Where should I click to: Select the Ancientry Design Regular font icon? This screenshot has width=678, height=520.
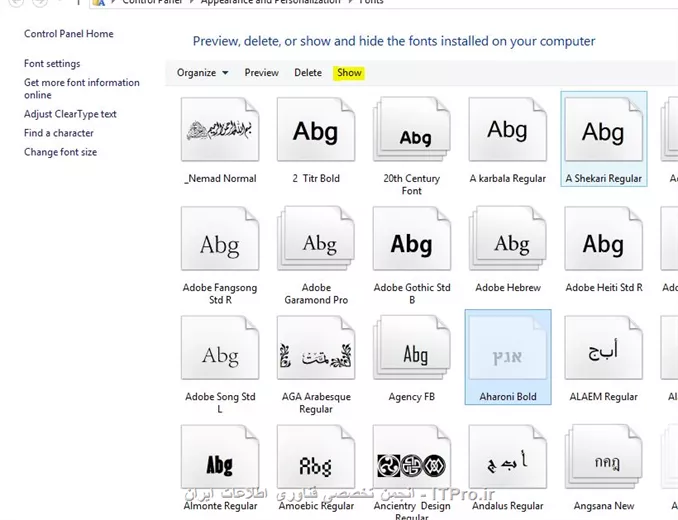point(412,457)
